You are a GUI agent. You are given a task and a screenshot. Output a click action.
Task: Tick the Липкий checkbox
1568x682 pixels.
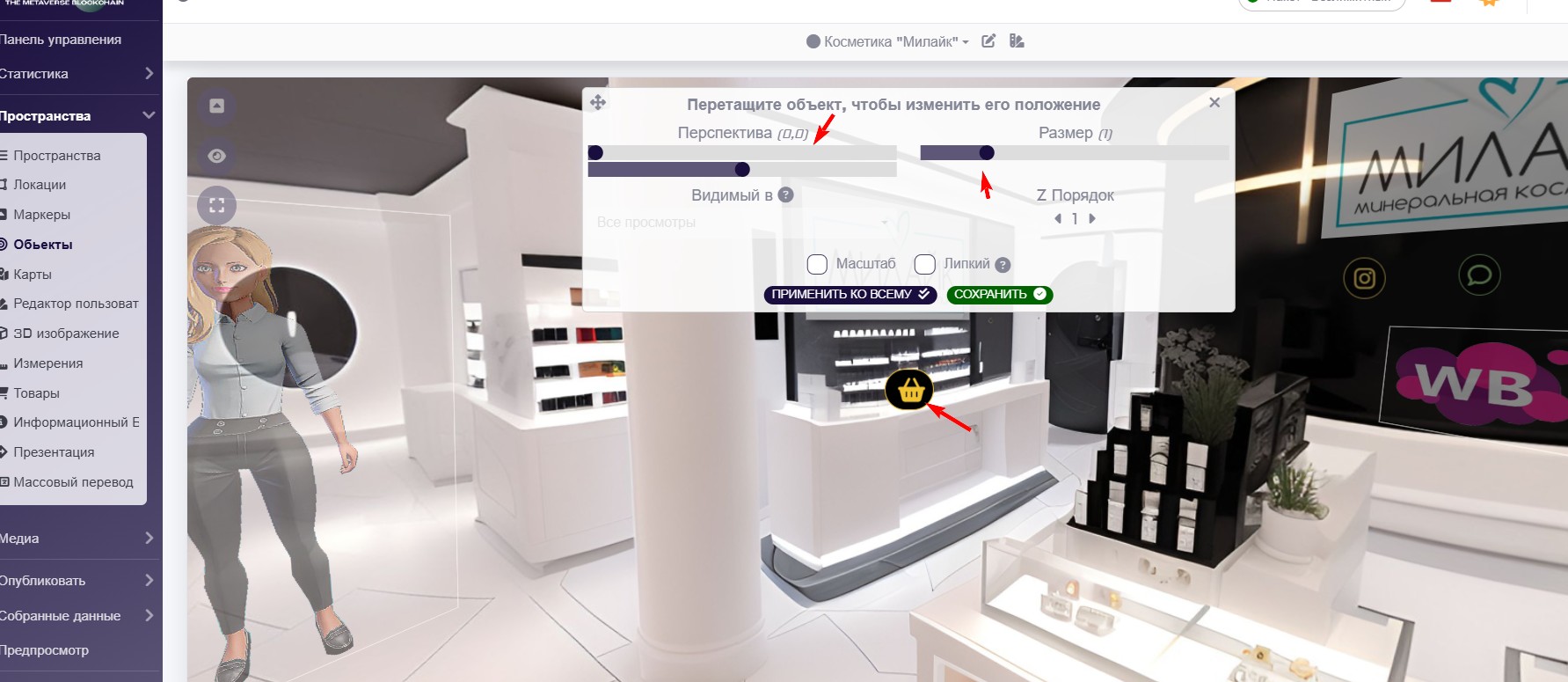(x=924, y=264)
